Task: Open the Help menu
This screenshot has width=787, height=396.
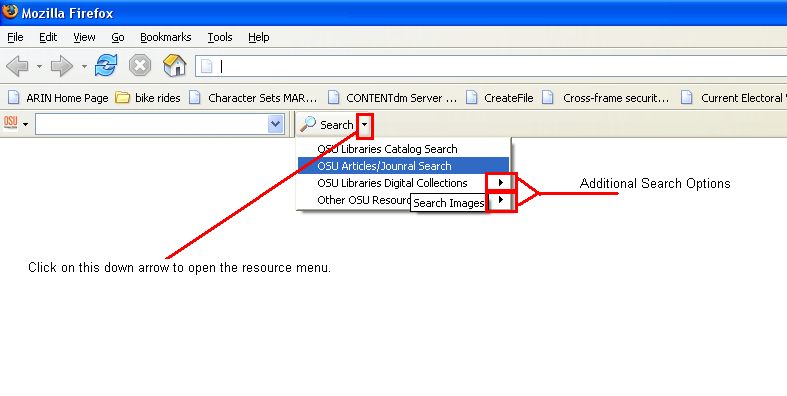Action: coord(258,37)
